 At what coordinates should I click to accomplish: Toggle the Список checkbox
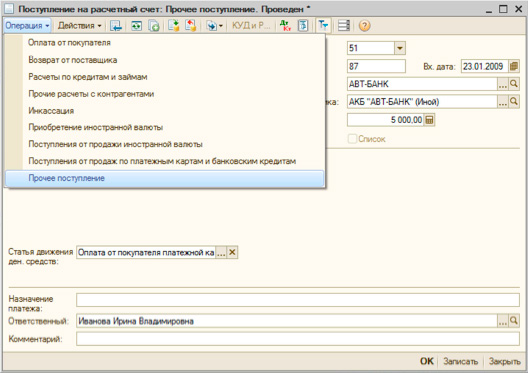(x=352, y=139)
